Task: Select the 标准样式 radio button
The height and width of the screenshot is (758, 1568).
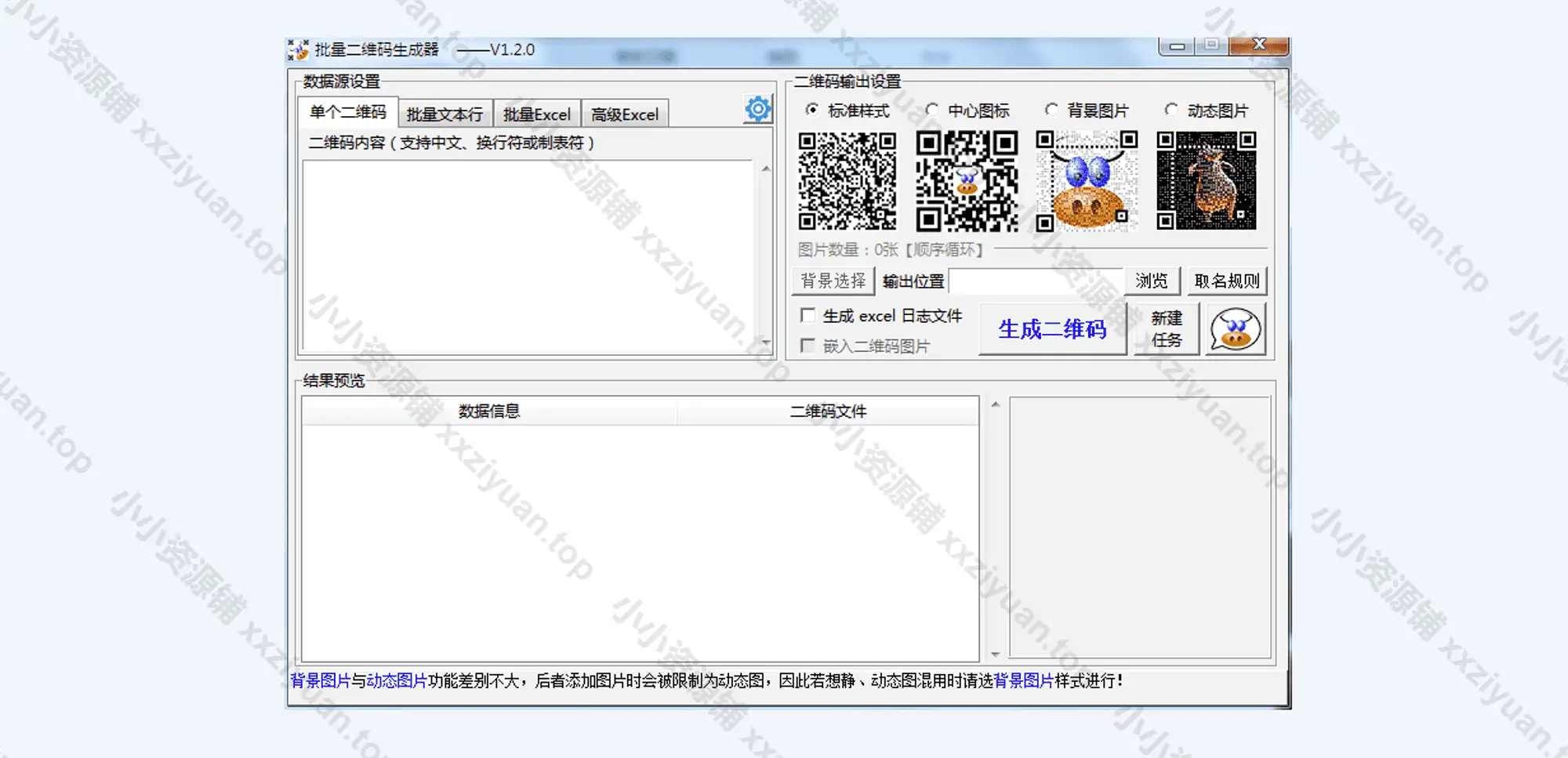Action: (812, 110)
